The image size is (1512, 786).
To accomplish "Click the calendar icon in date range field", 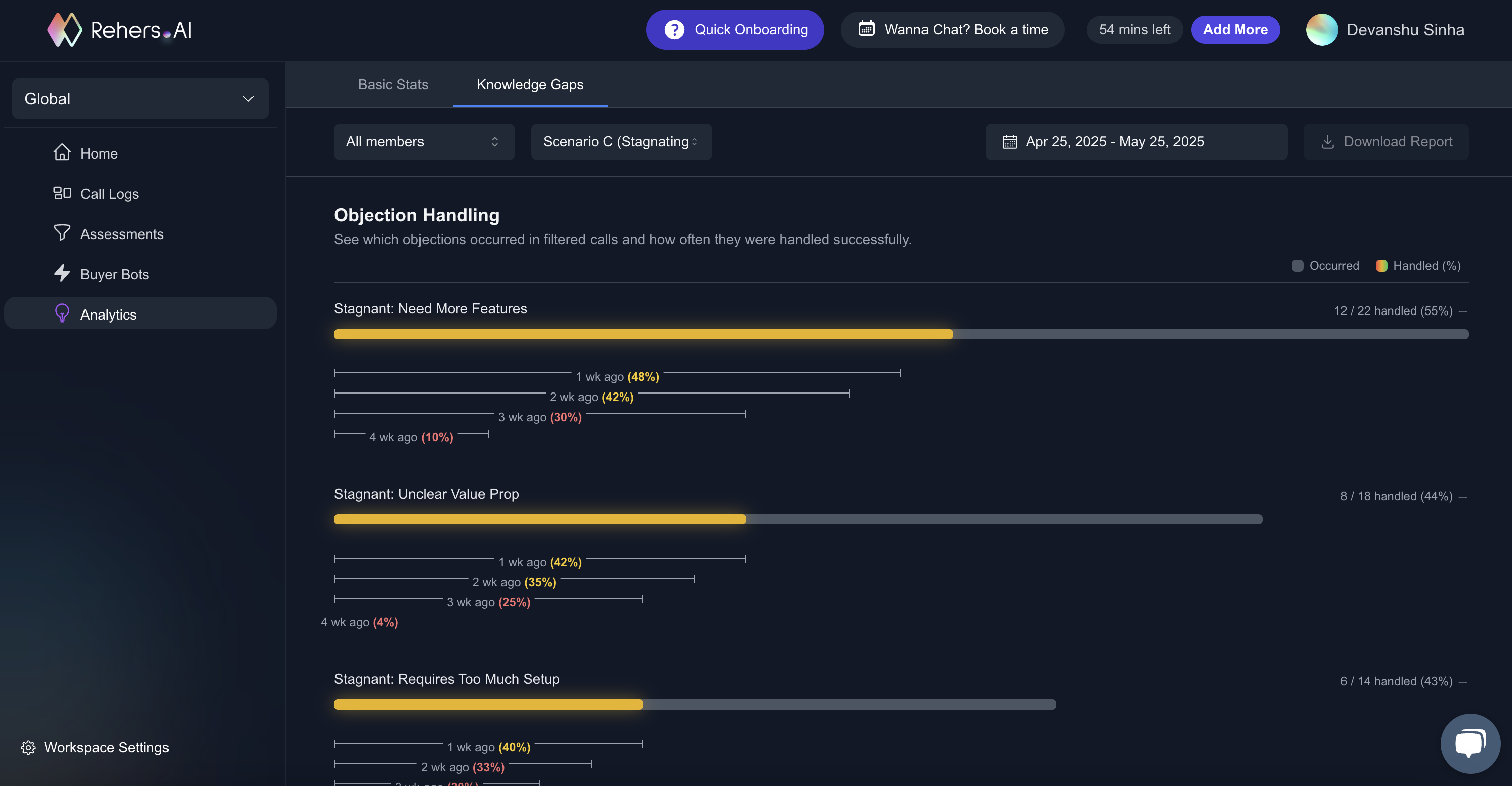I will [1010, 142].
